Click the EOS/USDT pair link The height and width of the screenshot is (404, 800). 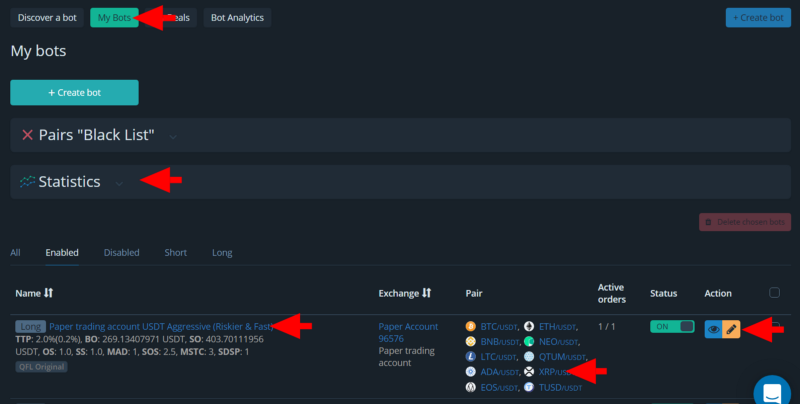pyautogui.click(x=498, y=387)
